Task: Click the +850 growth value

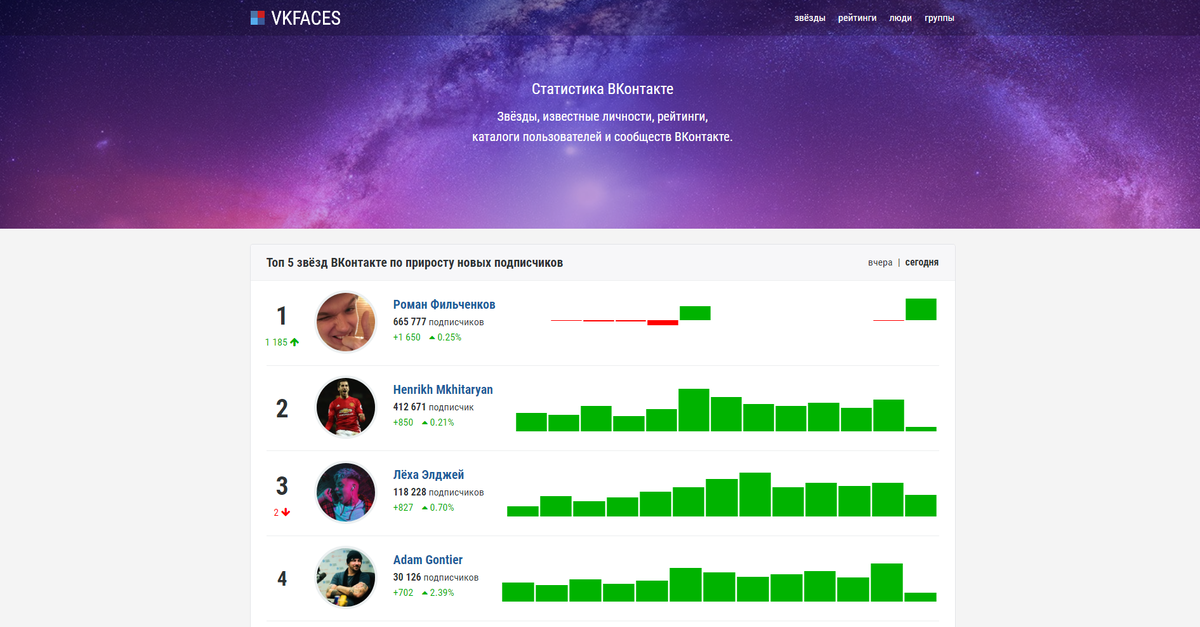Action: click(x=403, y=423)
